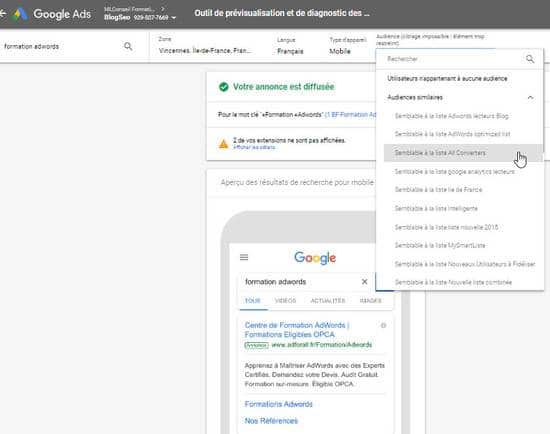The height and width of the screenshot is (434, 550).
Task: Click the ad display URL www.adforall.fr
Action: (x=322, y=345)
